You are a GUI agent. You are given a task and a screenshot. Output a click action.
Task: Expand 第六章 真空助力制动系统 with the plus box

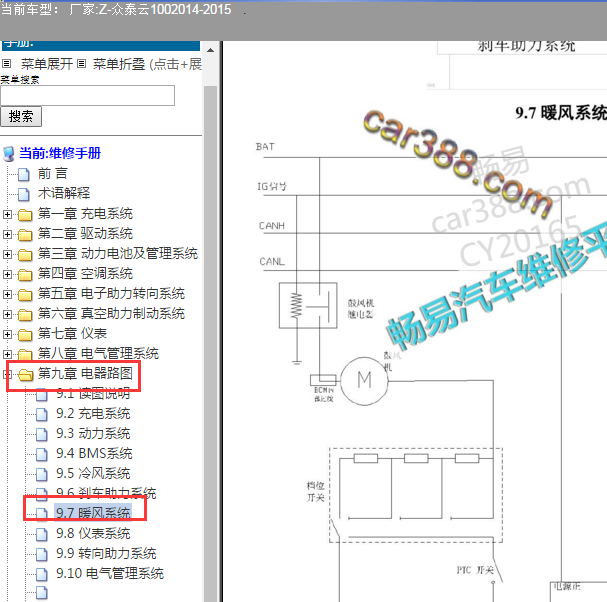click(x=7, y=314)
